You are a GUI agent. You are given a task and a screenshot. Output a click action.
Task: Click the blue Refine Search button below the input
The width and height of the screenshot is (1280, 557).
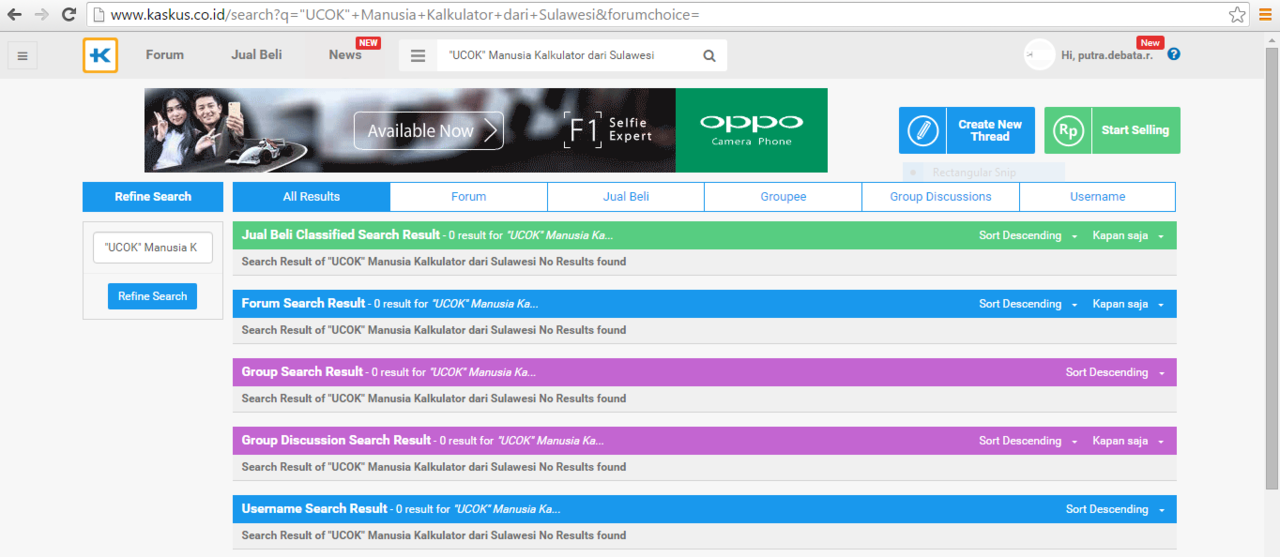[x=152, y=296]
